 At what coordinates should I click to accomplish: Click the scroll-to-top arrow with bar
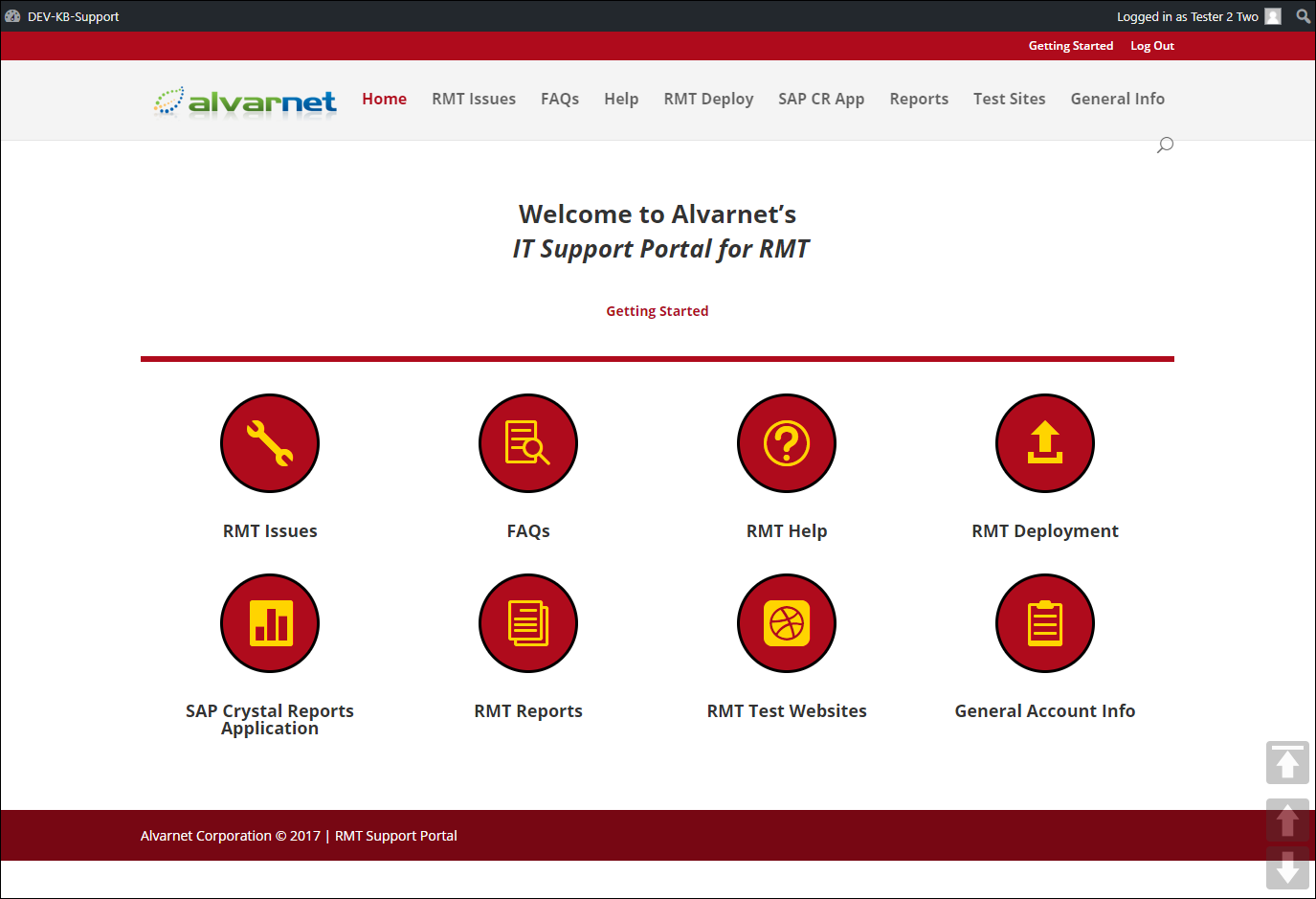1287,762
